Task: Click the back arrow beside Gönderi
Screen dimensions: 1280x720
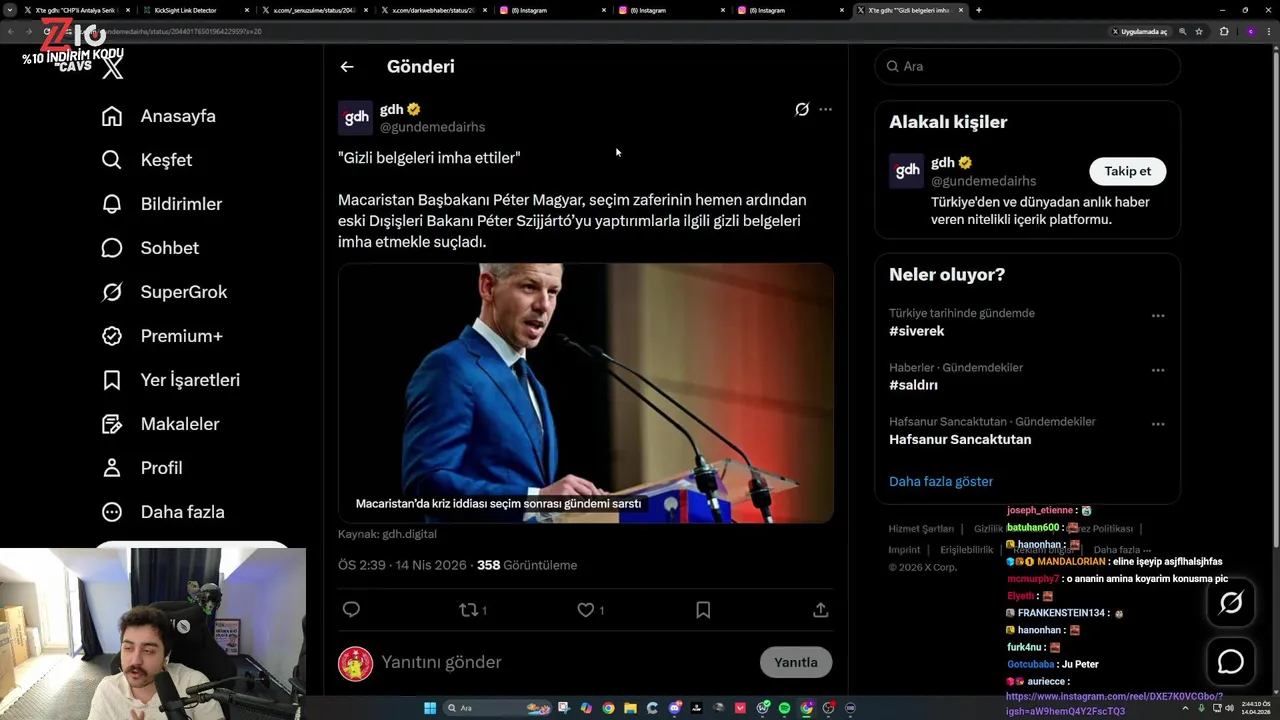Action: click(347, 67)
